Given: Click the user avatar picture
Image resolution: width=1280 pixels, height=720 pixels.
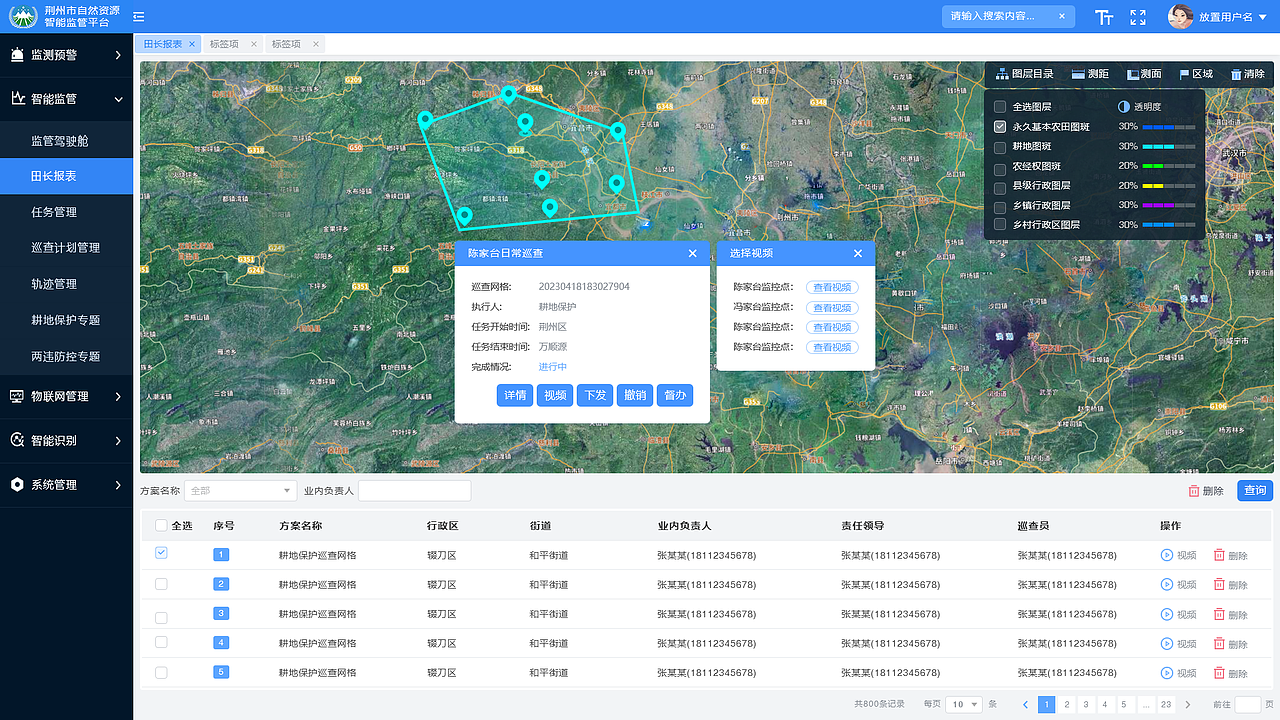Looking at the screenshot, I should point(1180,17).
